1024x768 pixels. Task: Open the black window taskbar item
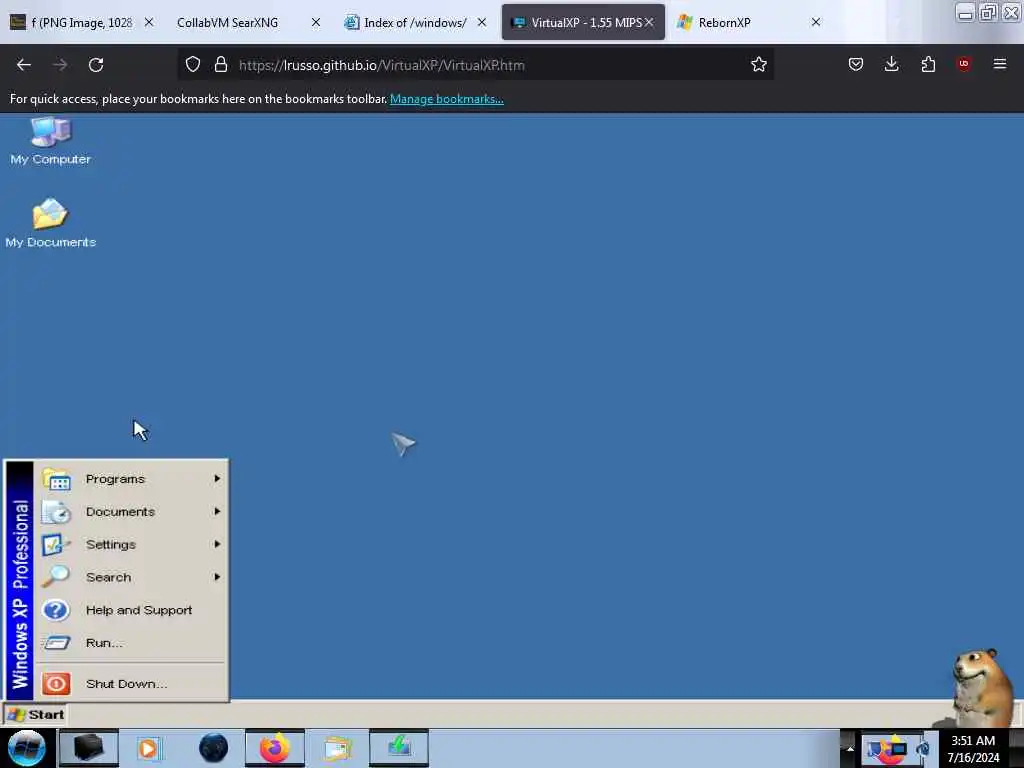coord(89,748)
